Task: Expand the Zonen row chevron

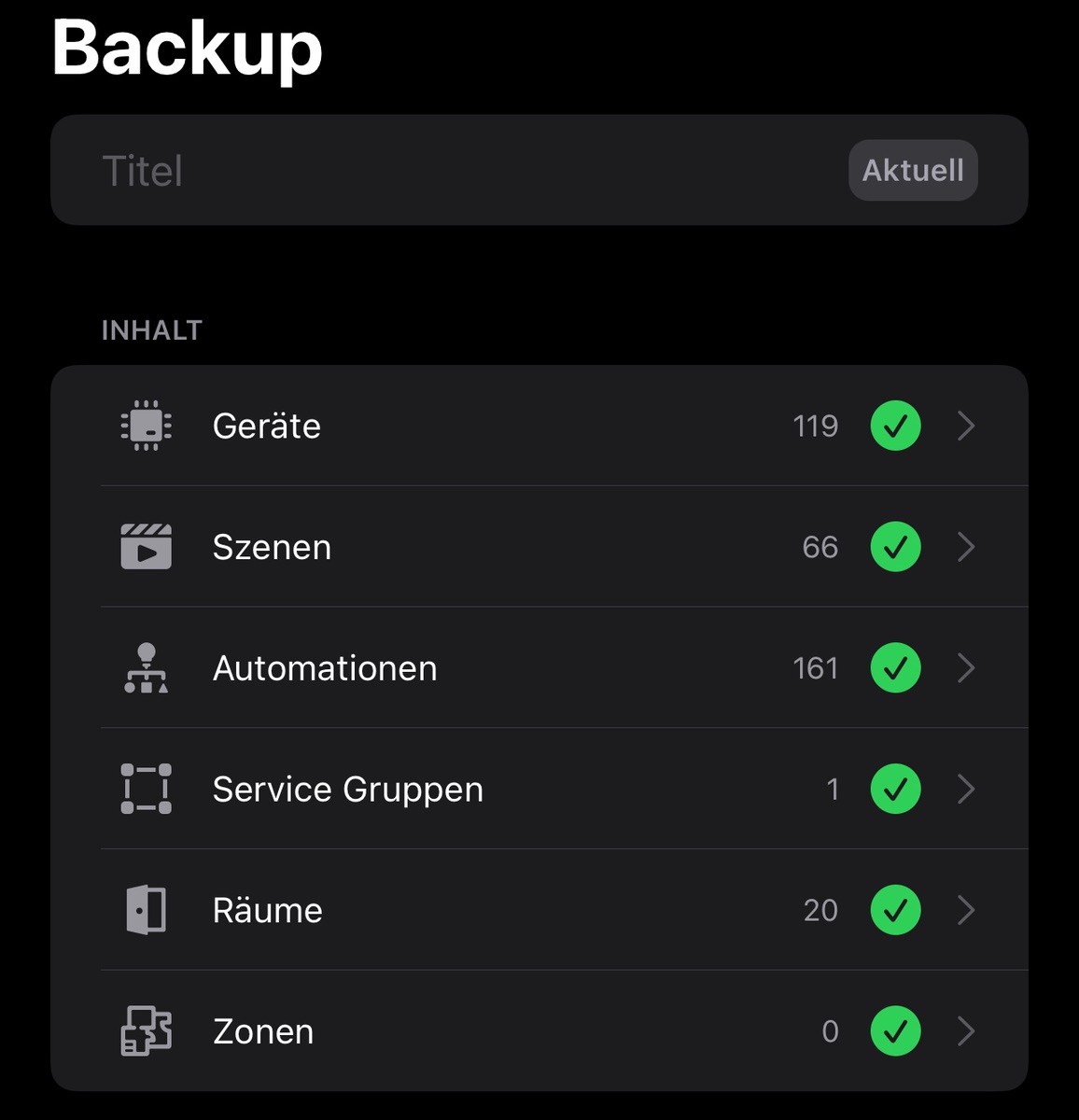Action: 967,1031
